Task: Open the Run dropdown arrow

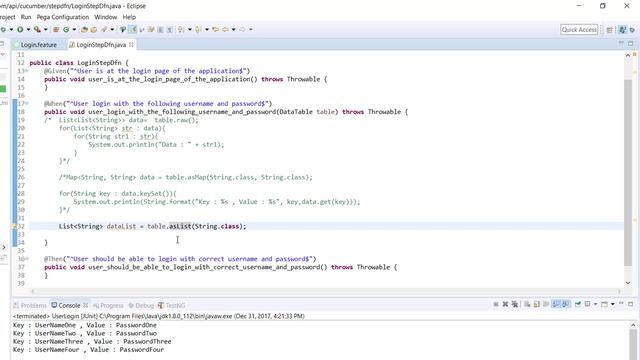Action: click(x=29, y=29)
